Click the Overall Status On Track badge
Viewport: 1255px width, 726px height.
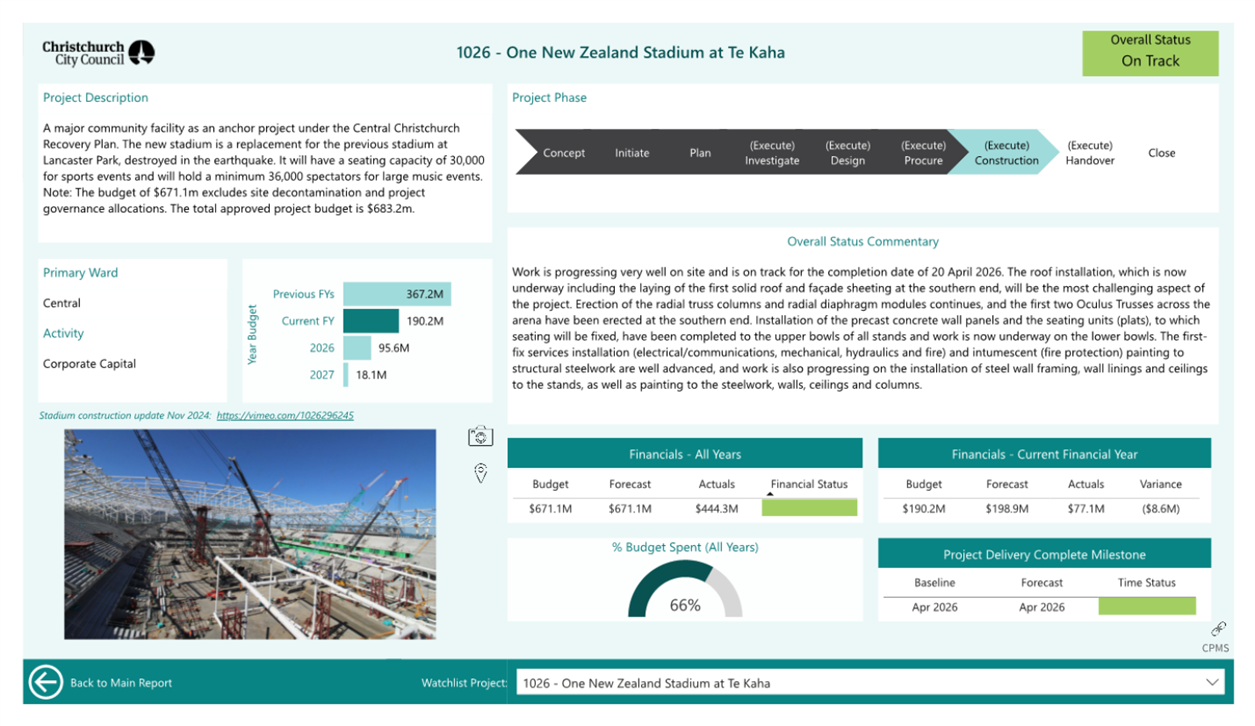[x=1150, y=53]
